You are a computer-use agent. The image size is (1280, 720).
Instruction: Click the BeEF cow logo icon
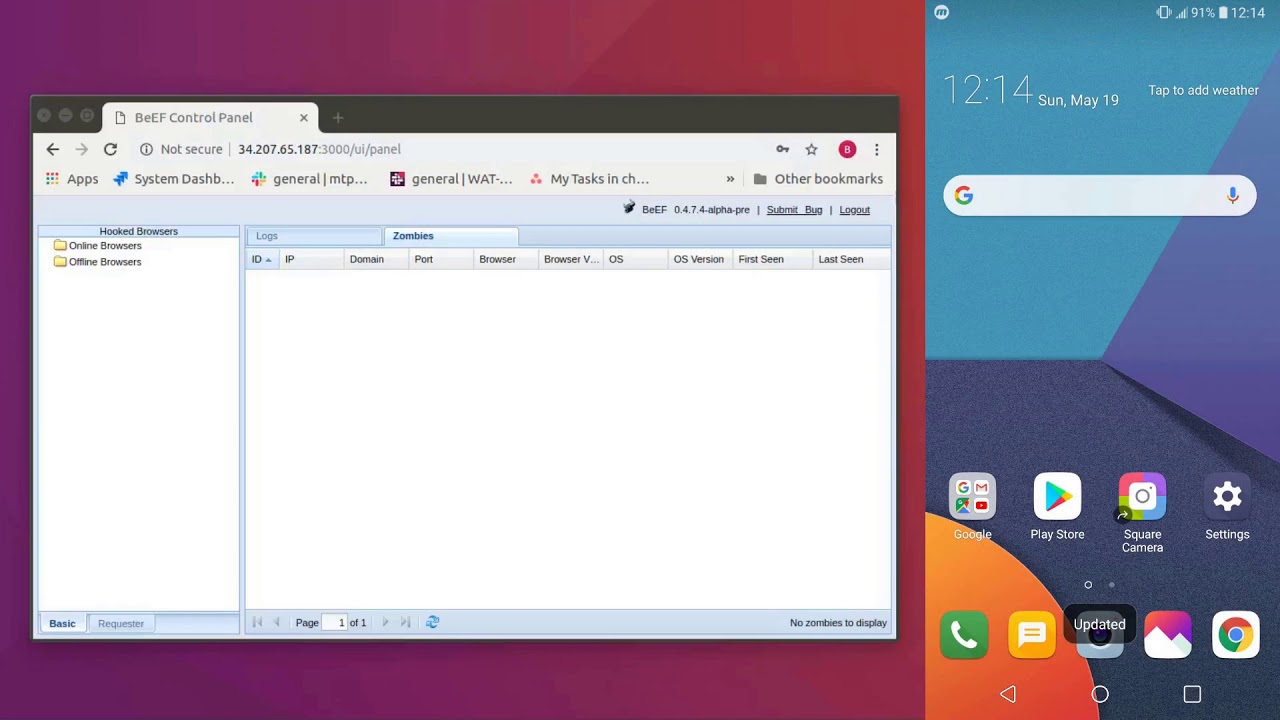(x=629, y=208)
